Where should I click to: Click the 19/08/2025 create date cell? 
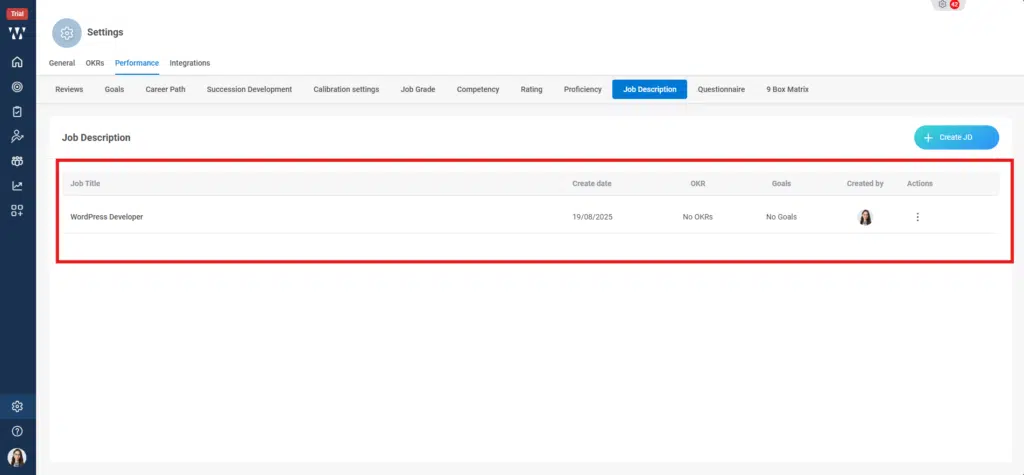coord(592,217)
